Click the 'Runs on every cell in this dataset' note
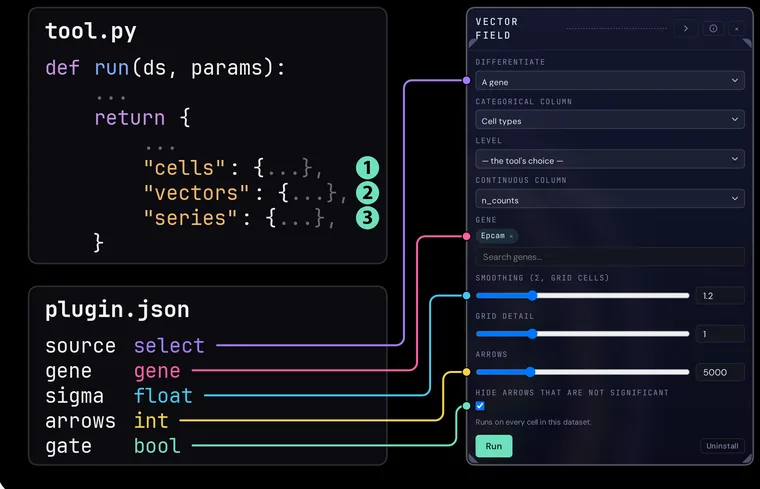The height and width of the screenshot is (489, 760). point(533,422)
